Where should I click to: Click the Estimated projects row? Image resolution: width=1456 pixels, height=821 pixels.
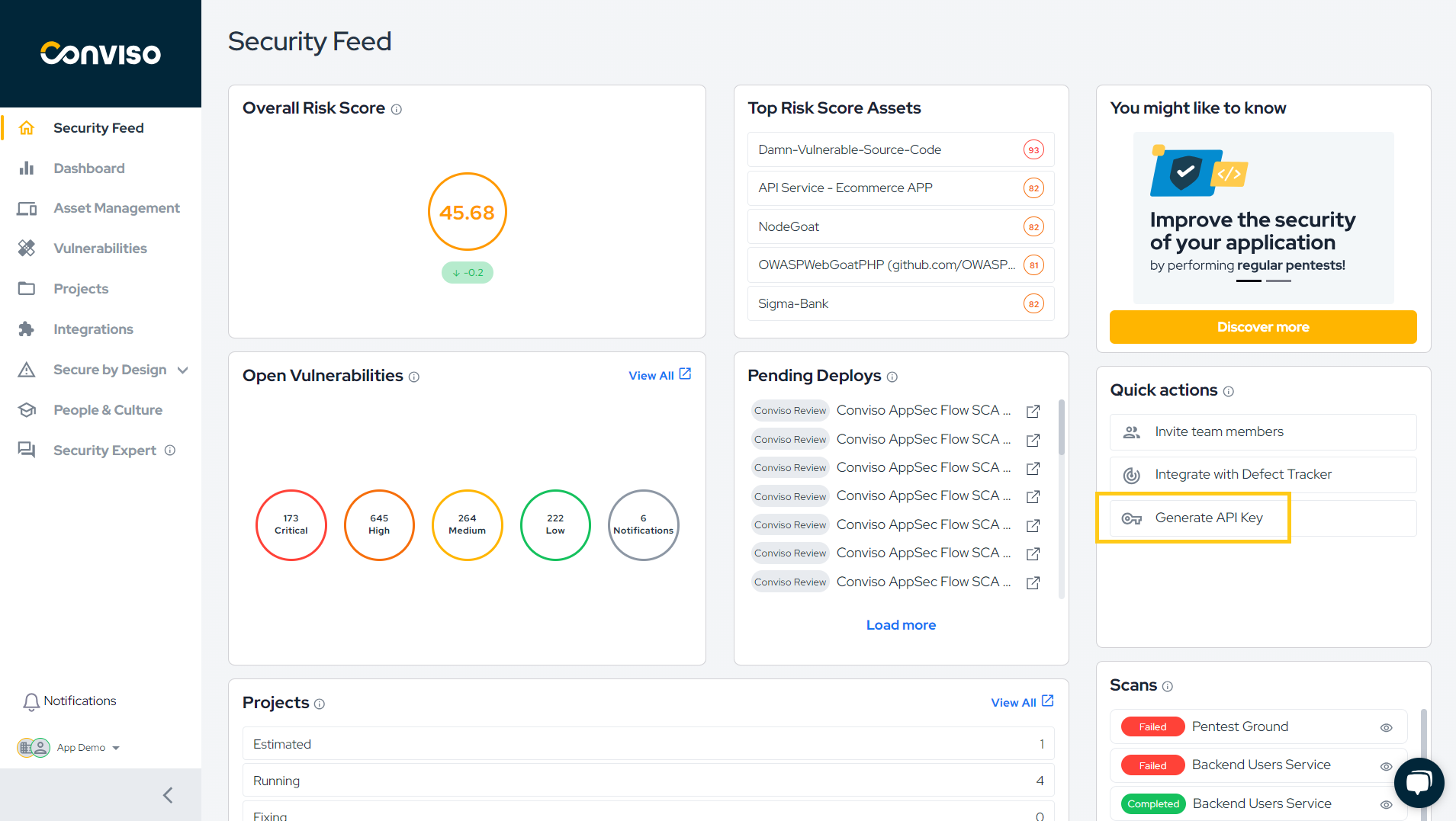pos(648,744)
